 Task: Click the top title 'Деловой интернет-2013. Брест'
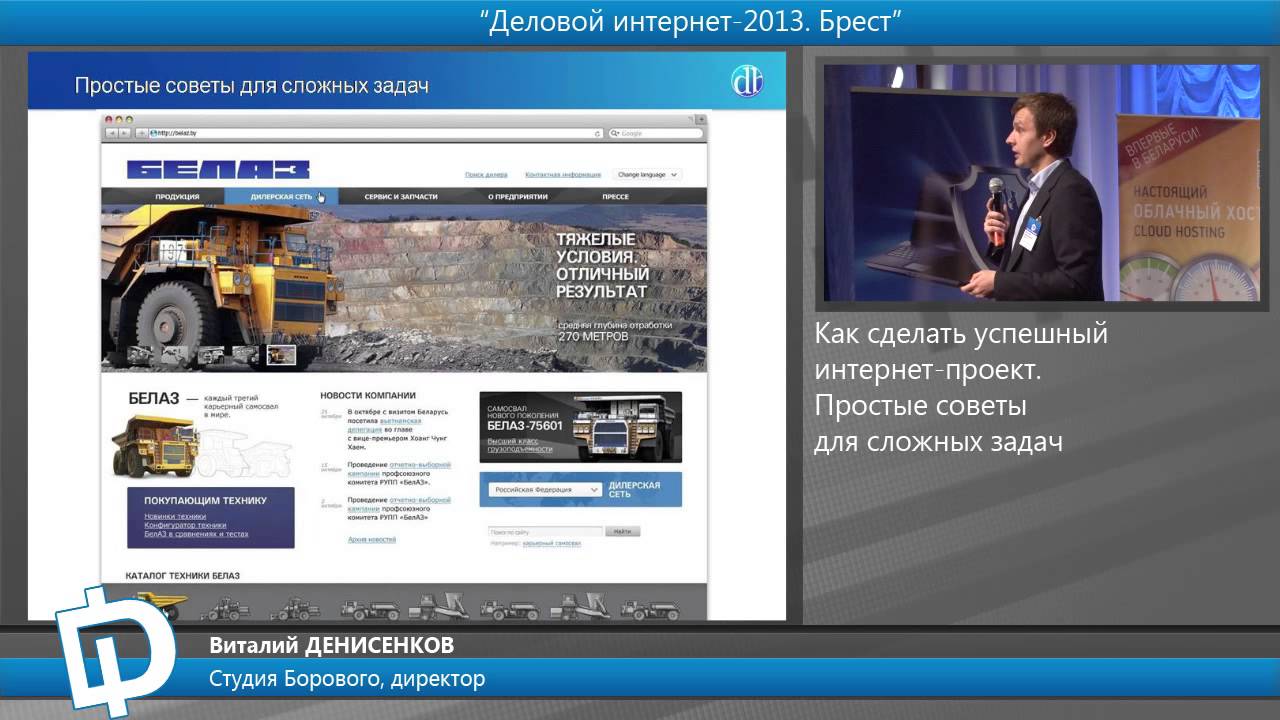[691, 21]
